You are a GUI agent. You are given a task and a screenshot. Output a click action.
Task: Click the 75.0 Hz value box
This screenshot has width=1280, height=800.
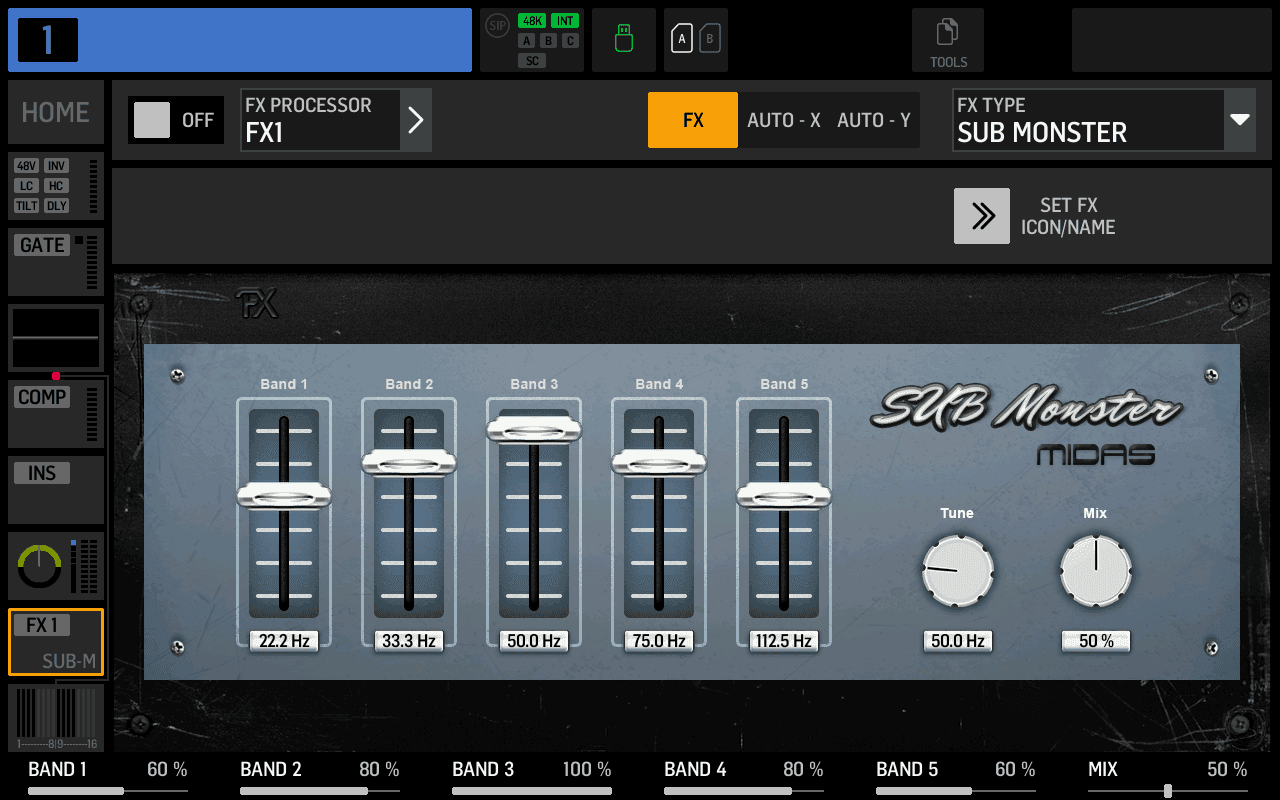(659, 641)
